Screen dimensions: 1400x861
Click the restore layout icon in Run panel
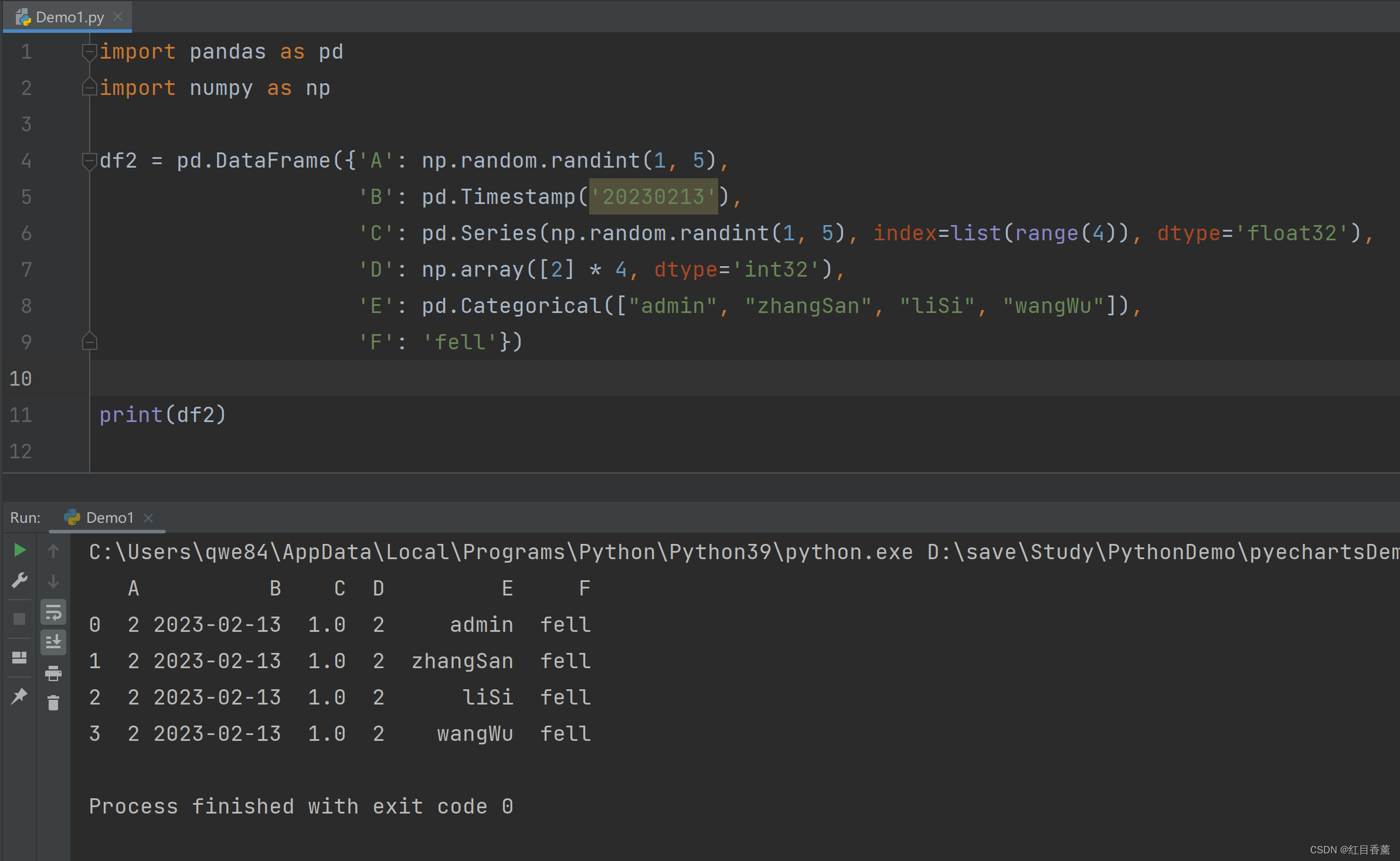tap(19, 658)
